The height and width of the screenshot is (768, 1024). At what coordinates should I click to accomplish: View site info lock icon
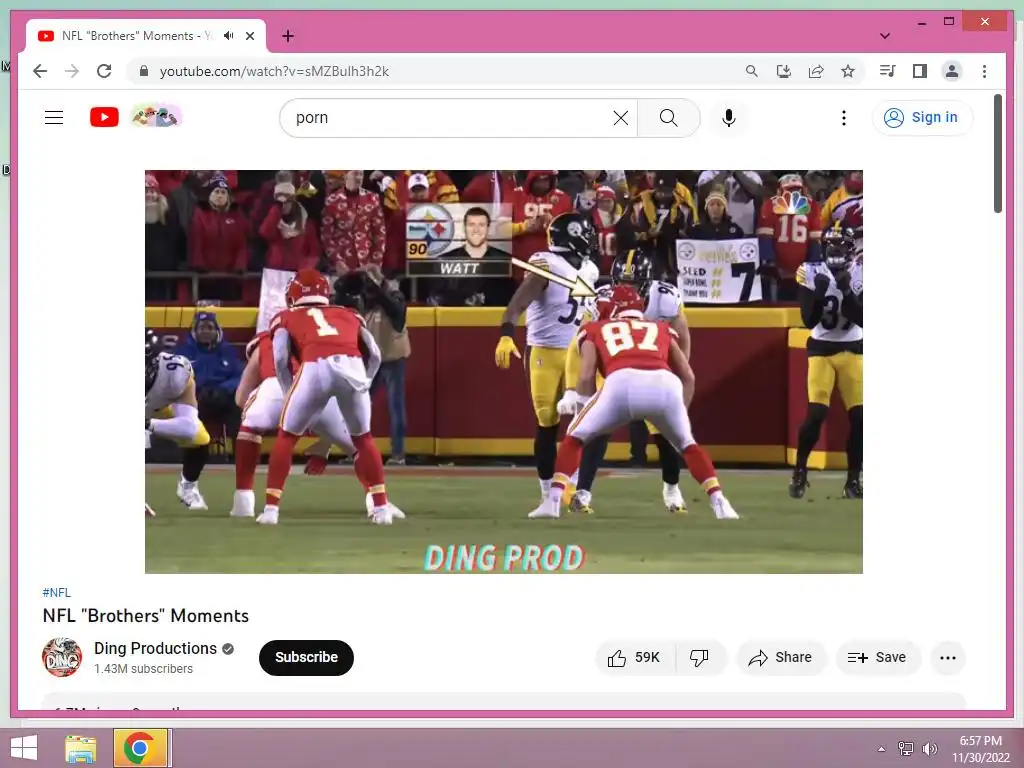tap(144, 71)
